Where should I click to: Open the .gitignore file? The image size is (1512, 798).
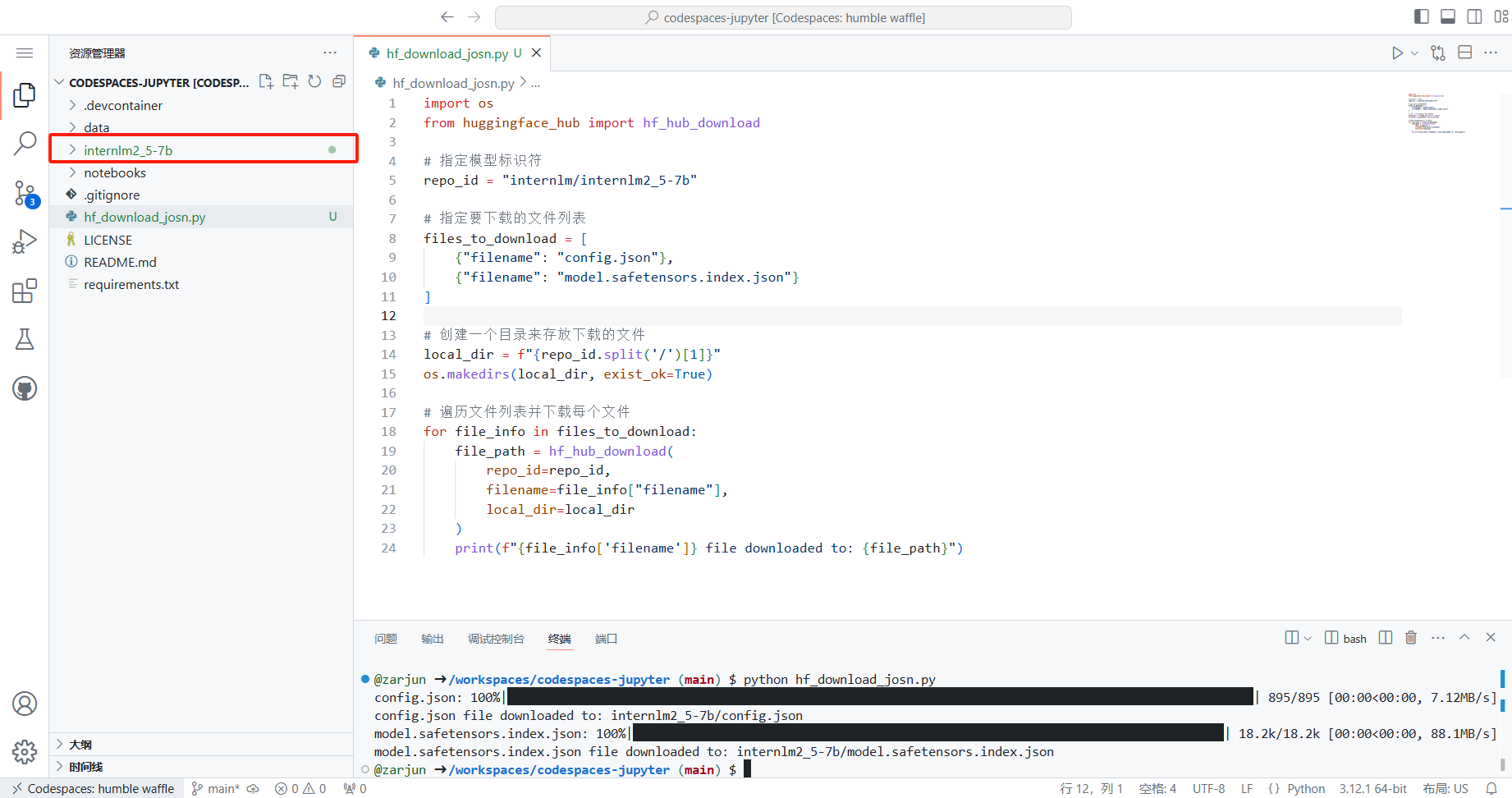[201, 195]
